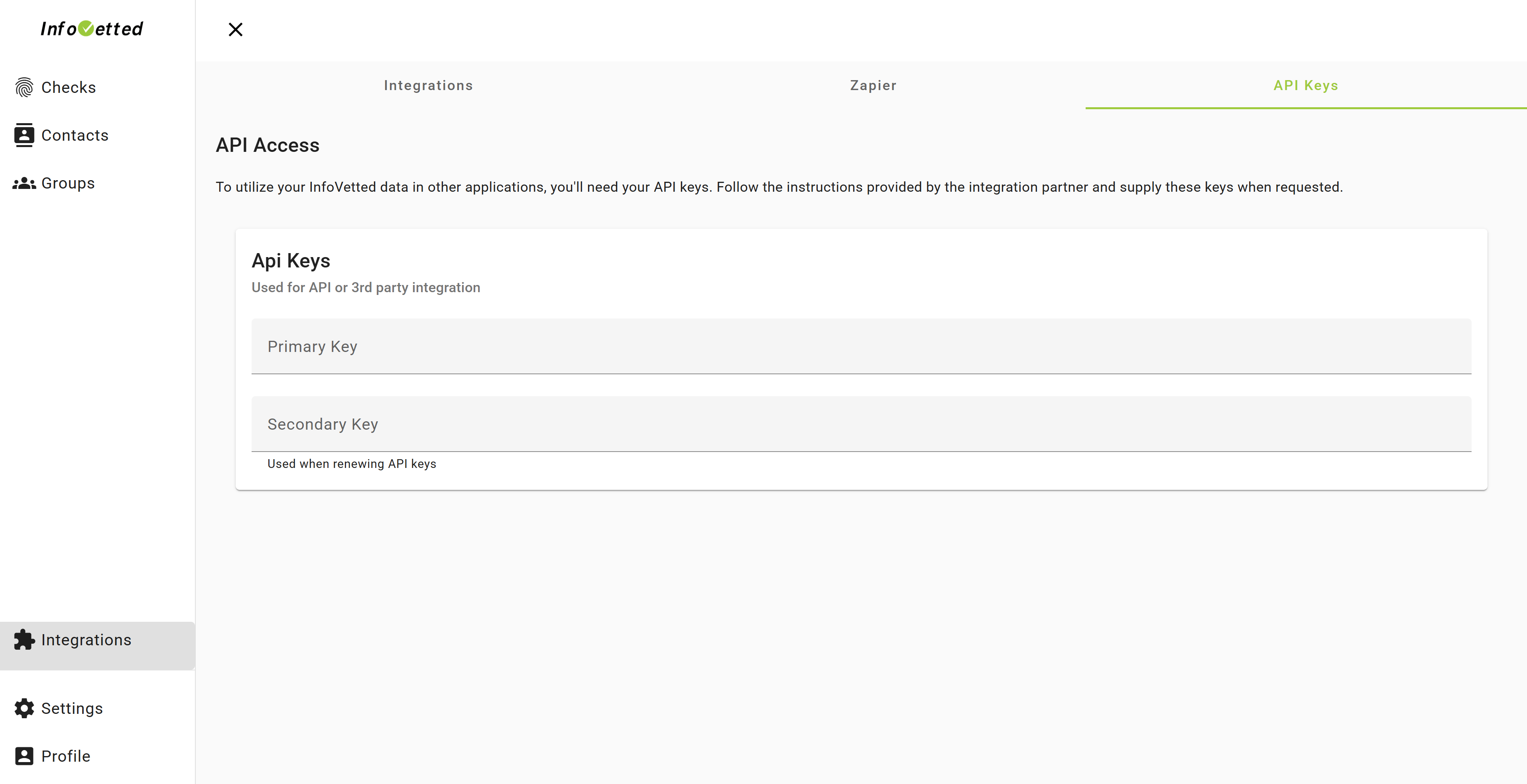Open Settings via sidebar label
This screenshot has height=784, width=1527.
[72, 708]
